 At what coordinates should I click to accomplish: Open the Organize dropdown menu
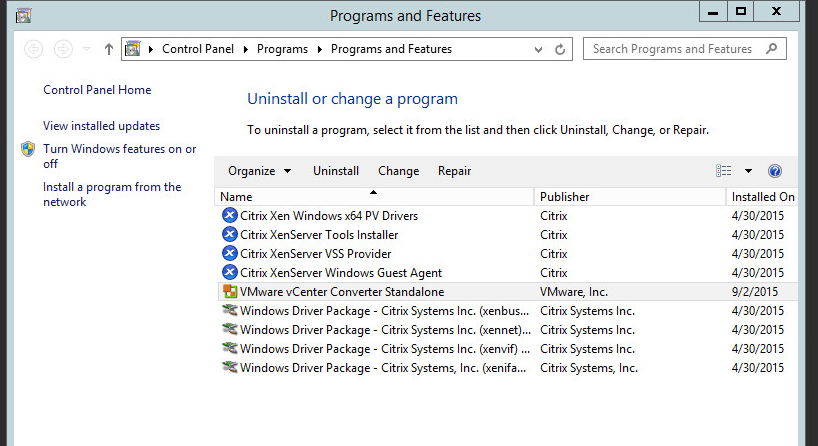[x=259, y=171]
